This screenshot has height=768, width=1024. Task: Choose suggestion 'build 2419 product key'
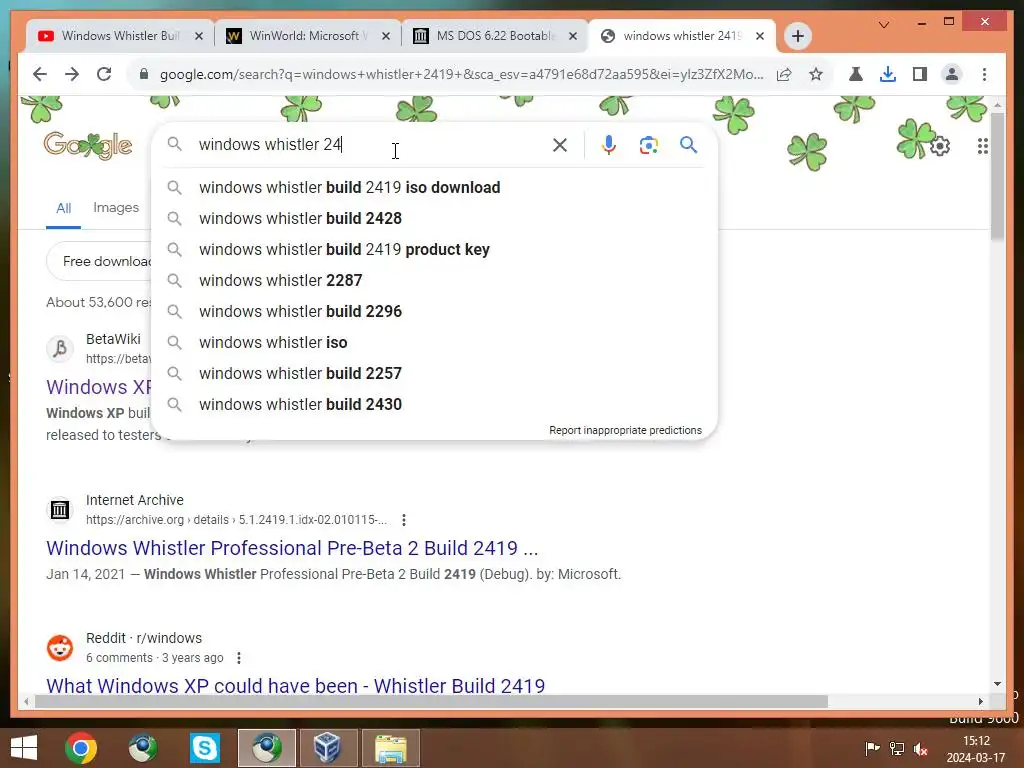click(x=434, y=249)
